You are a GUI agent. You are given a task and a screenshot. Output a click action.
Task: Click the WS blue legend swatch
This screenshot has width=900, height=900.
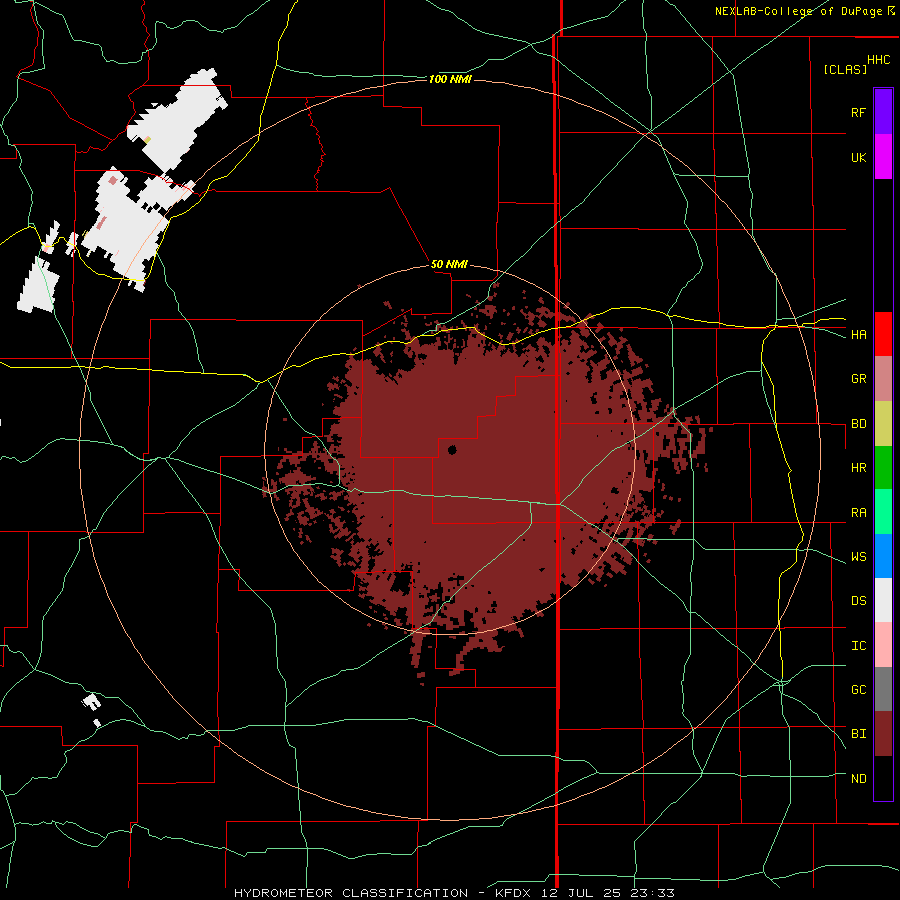click(883, 556)
